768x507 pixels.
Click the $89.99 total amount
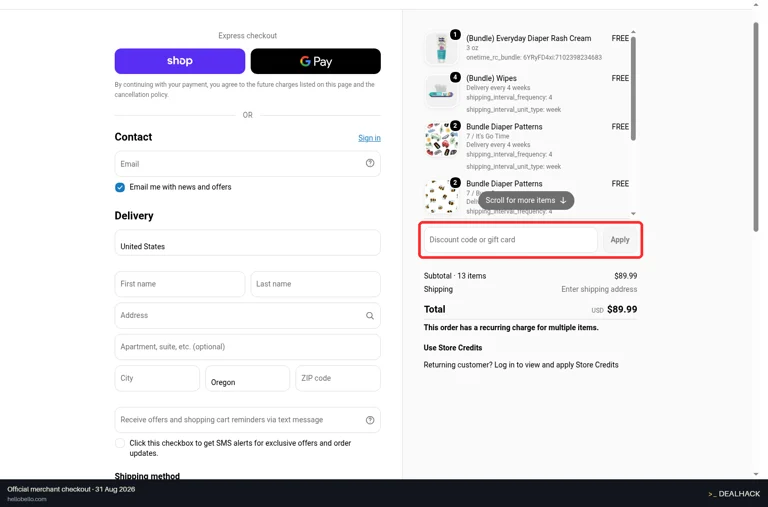pos(622,310)
